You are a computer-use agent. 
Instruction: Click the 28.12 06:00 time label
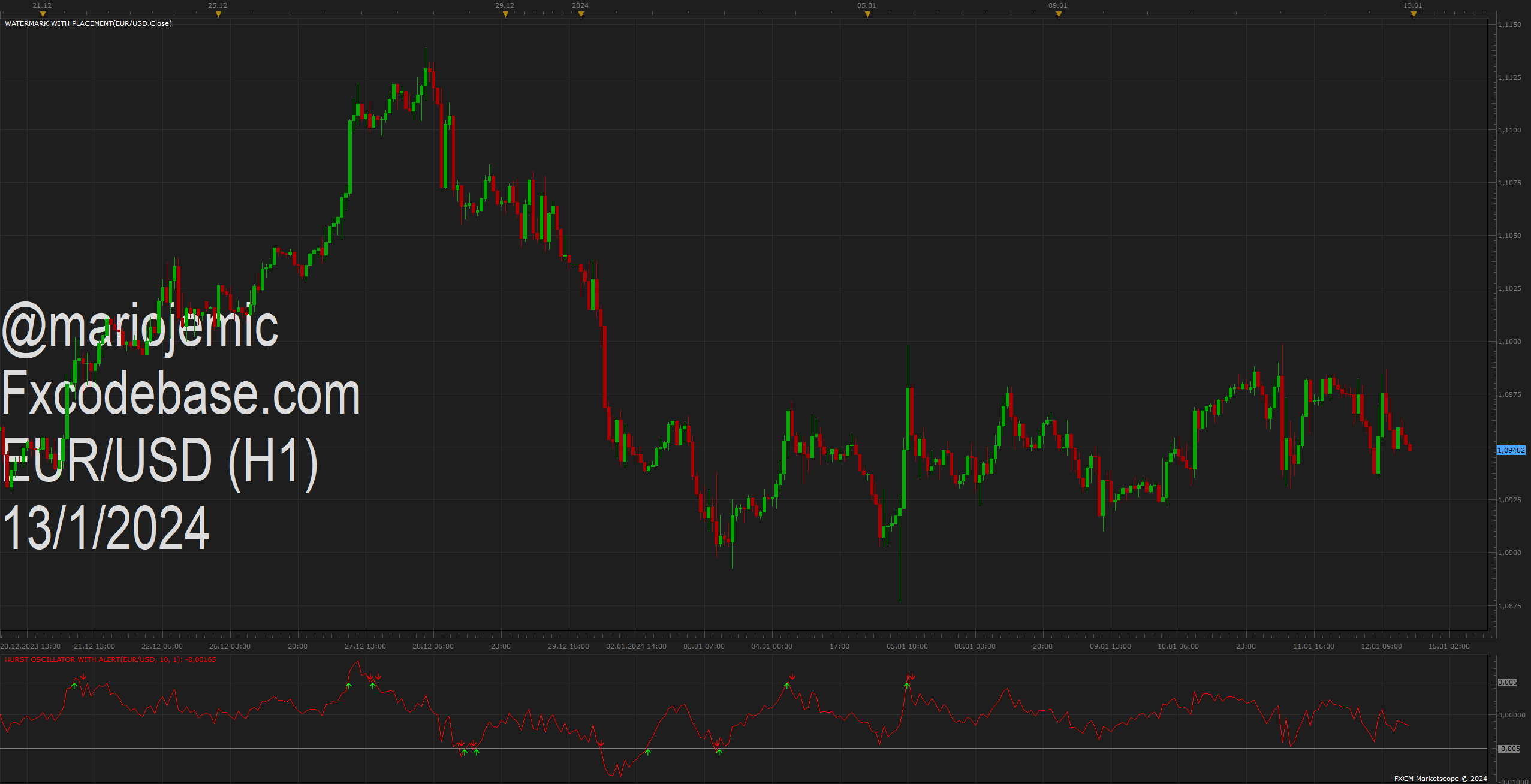pyautogui.click(x=433, y=646)
